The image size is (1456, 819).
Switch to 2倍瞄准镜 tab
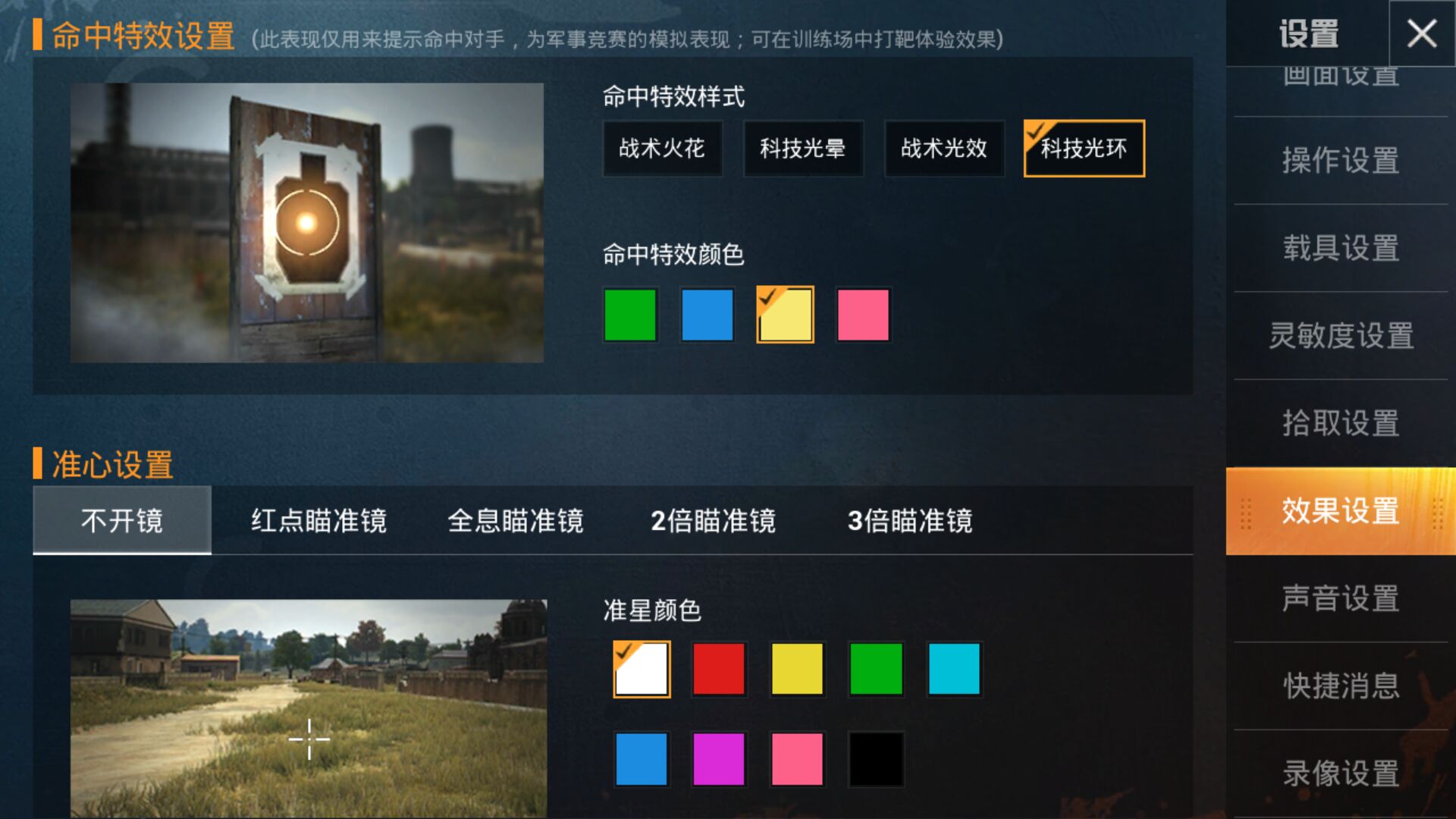713,521
